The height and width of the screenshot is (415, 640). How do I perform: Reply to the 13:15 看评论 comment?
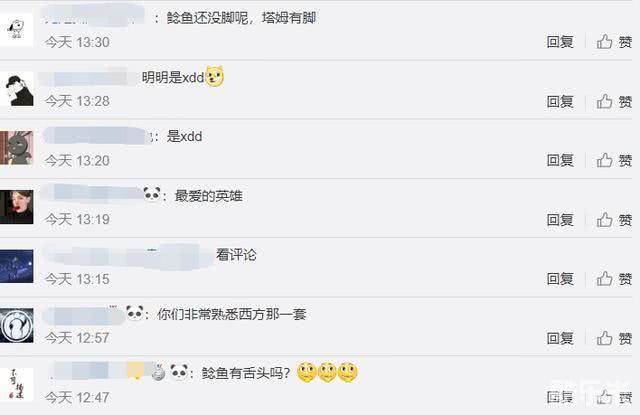[560, 279]
